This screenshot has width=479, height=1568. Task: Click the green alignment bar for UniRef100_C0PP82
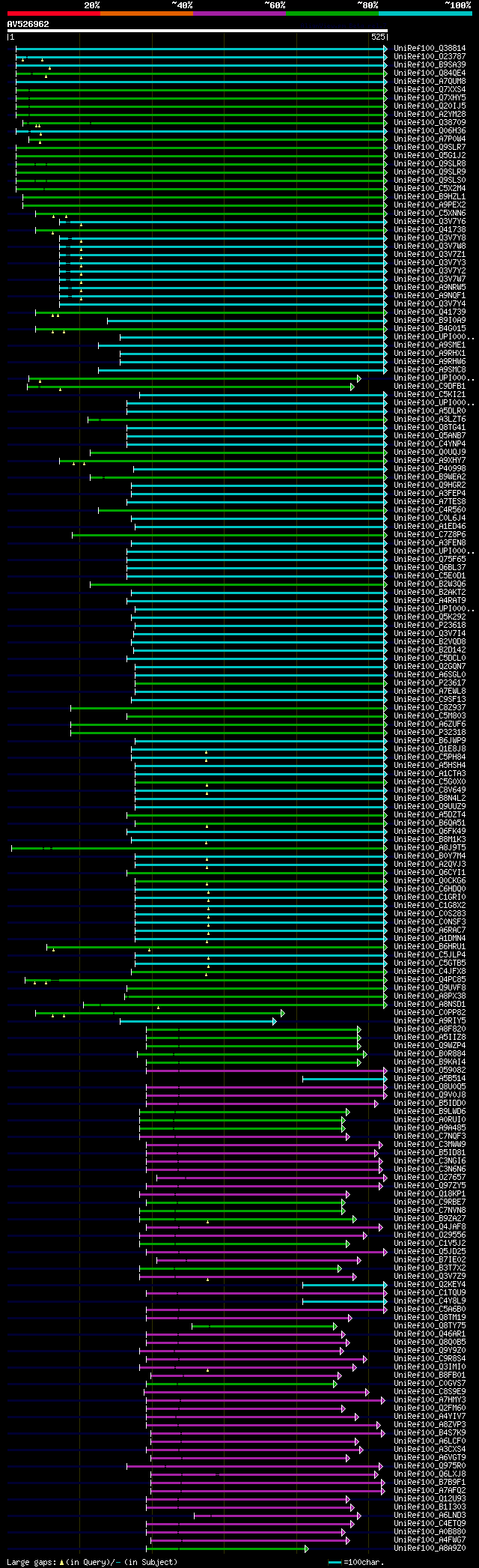coord(159,1013)
